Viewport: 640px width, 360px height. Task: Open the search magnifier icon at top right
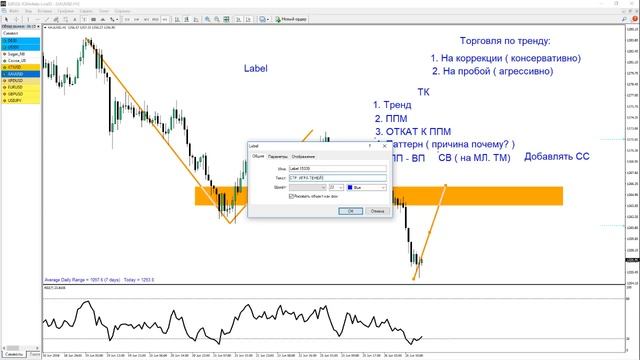[624, 19]
